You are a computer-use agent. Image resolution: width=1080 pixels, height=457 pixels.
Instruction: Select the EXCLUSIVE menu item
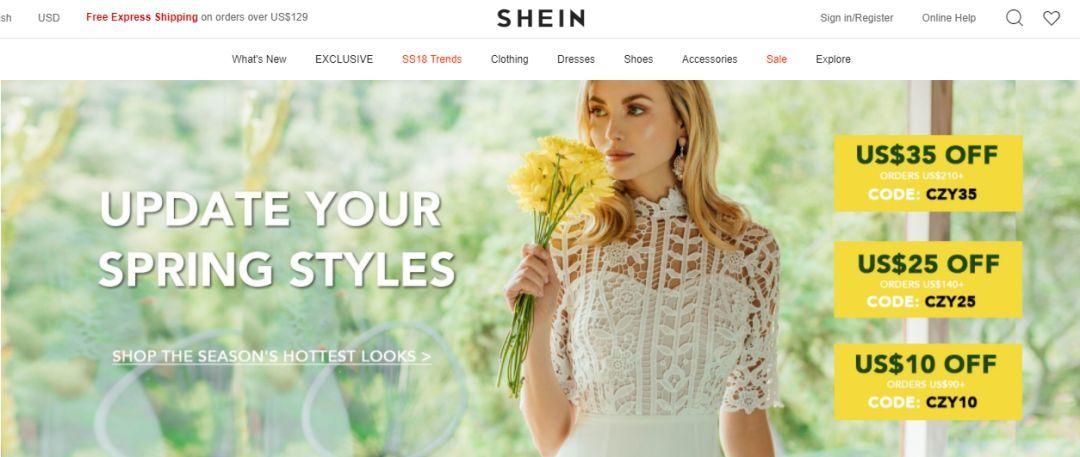pyautogui.click(x=344, y=59)
